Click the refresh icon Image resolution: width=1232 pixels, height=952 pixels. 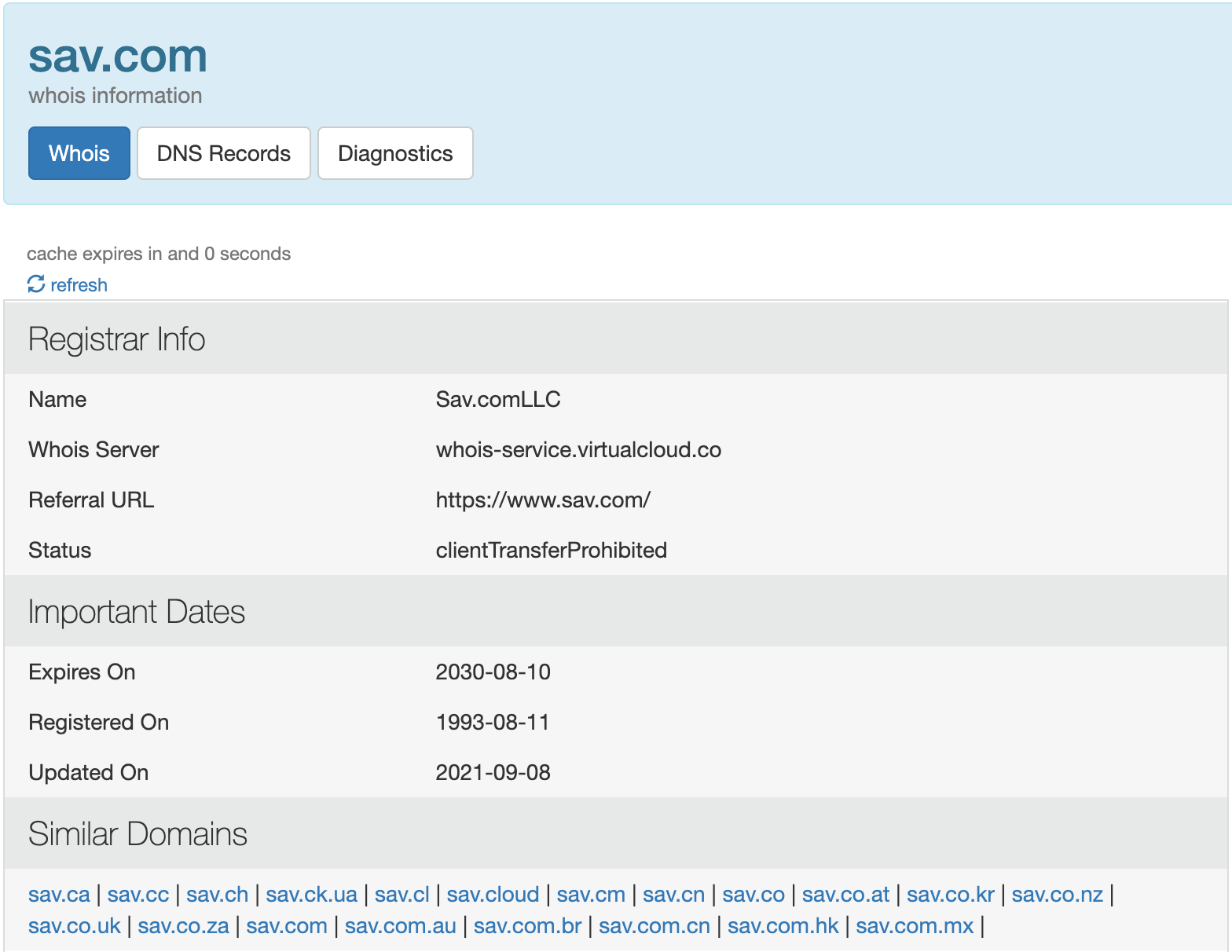pyautogui.click(x=36, y=284)
